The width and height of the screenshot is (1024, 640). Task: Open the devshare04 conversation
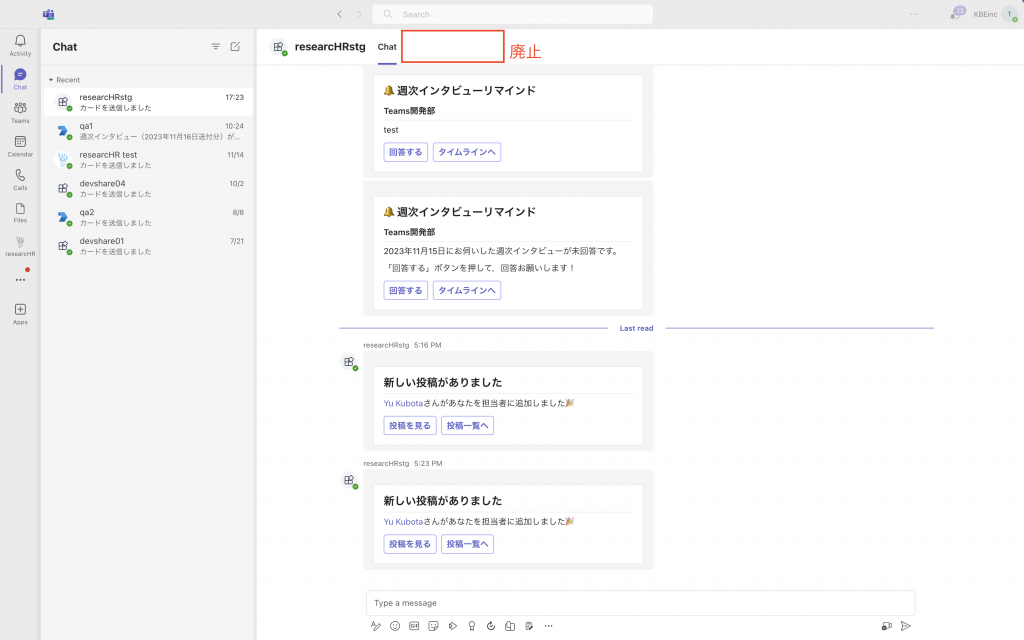click(x=148, y=188)
